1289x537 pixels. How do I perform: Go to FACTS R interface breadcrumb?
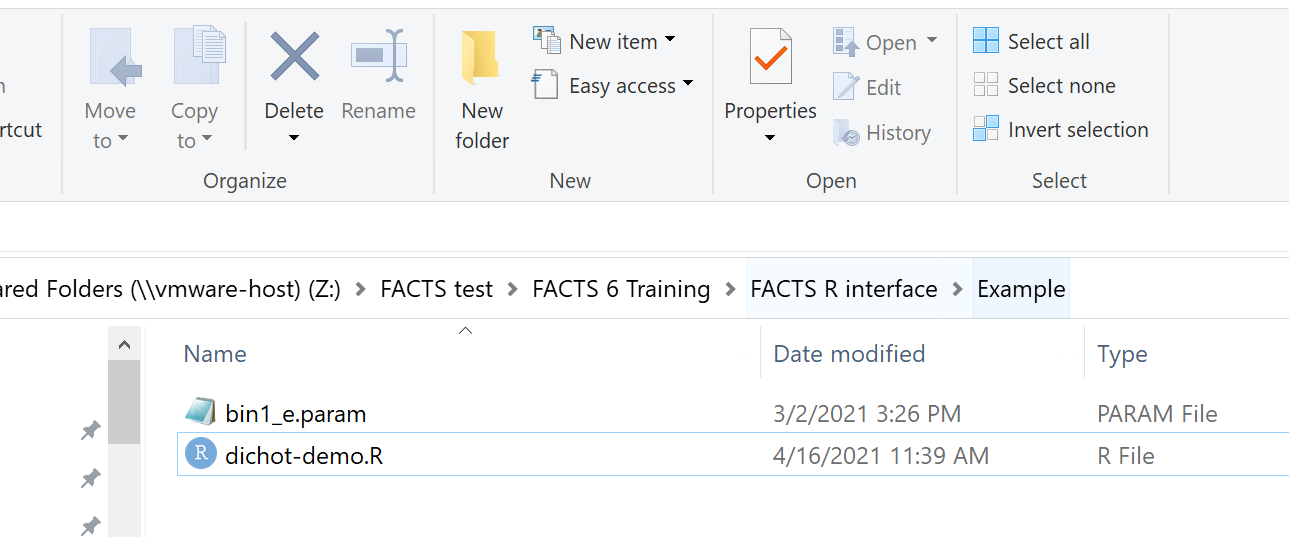tap(843, 290)
